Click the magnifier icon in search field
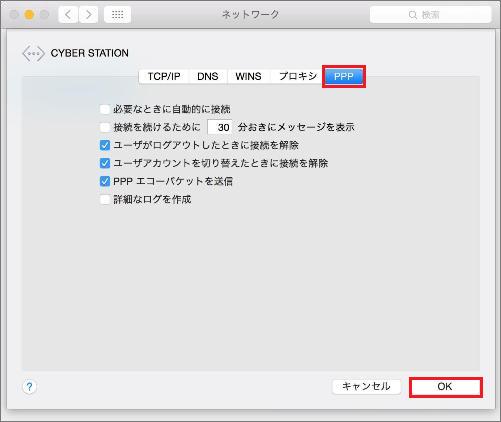 (413, 15)
